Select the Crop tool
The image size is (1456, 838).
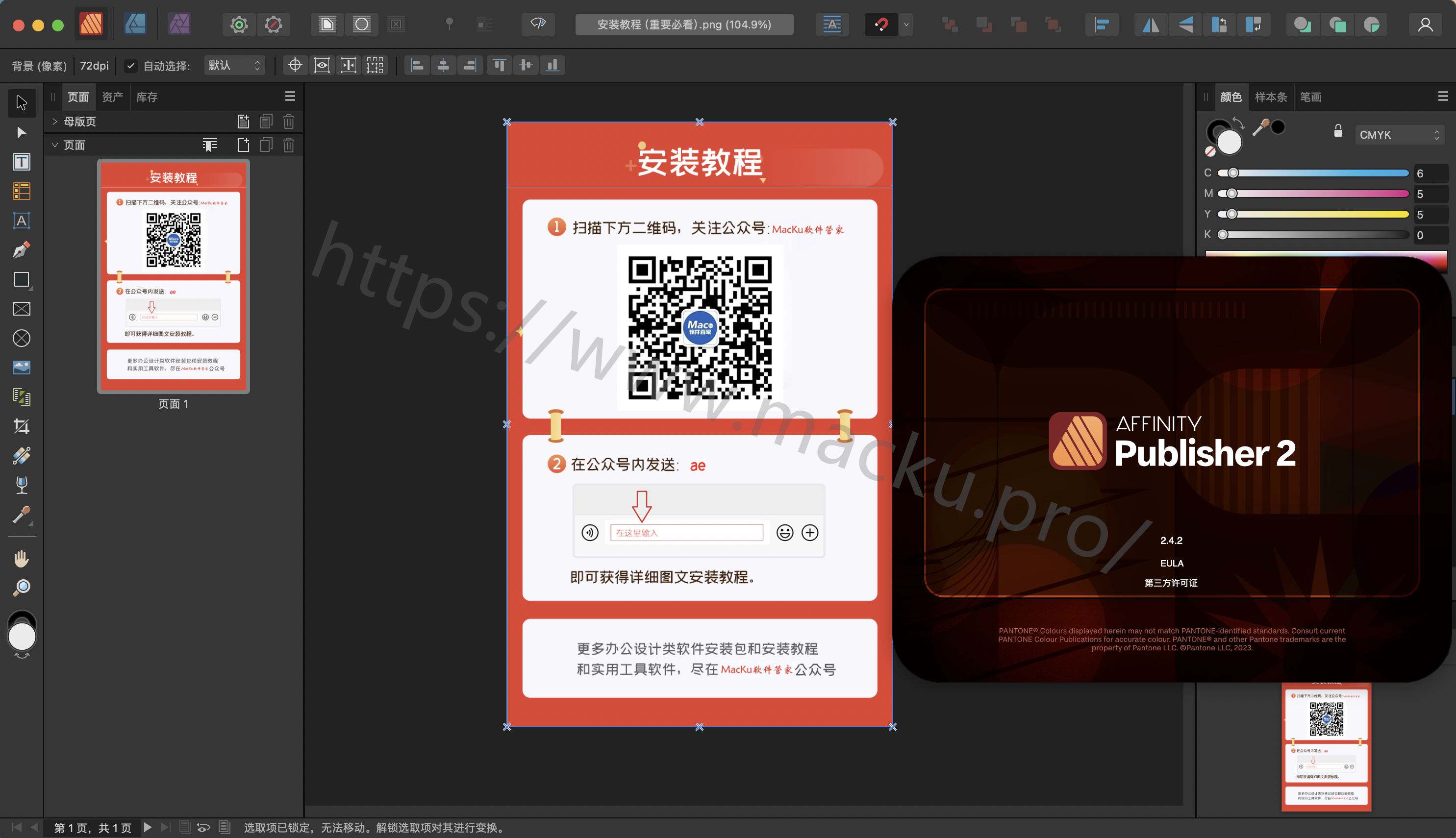pyautogui.click(x=21, y=426)
